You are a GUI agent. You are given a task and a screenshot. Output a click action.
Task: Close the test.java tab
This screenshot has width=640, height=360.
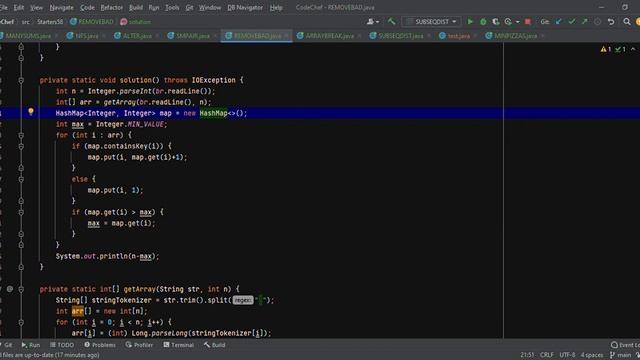click(475, 36)
